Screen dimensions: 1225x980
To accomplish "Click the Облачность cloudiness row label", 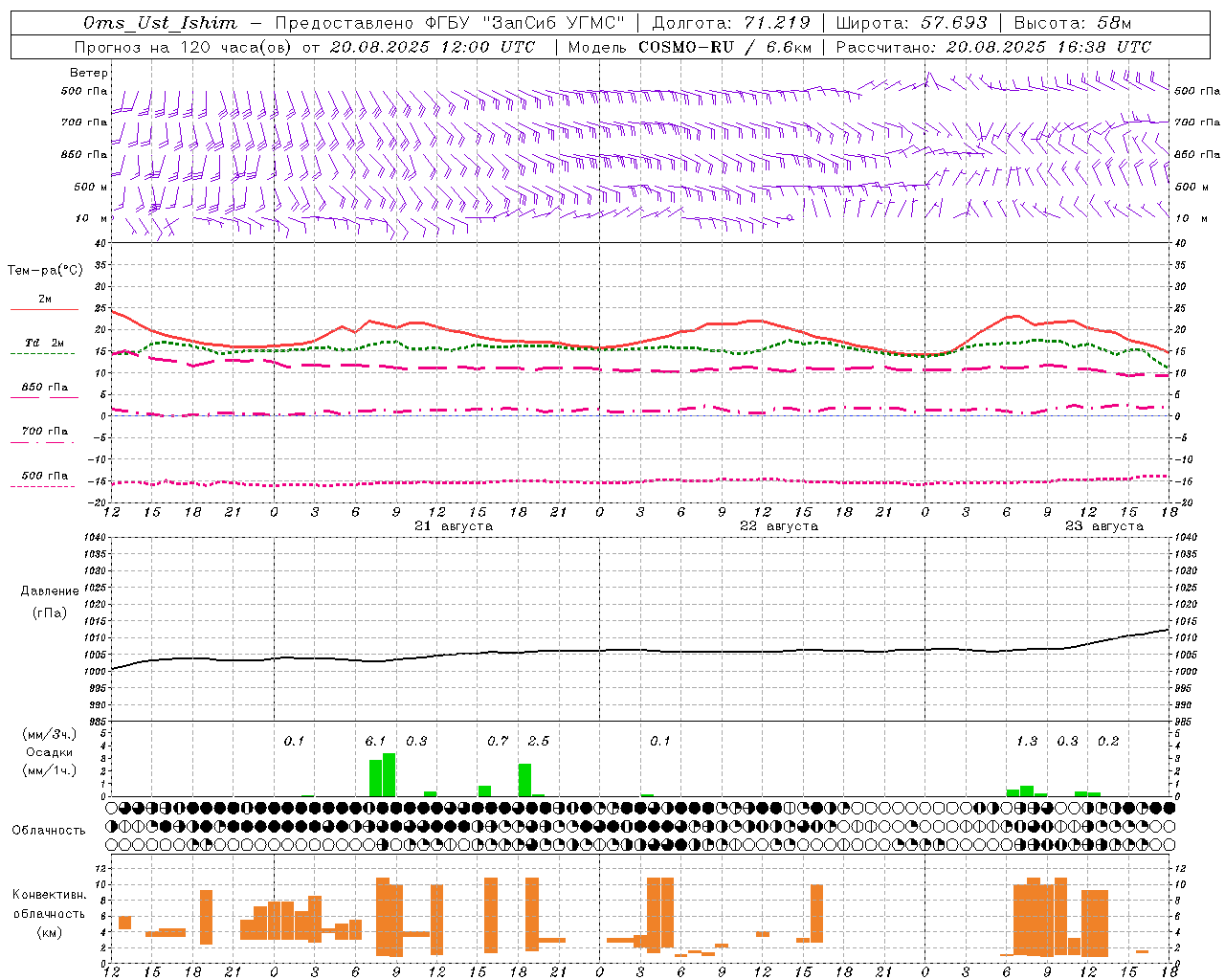I will click(x=49, y=830).
